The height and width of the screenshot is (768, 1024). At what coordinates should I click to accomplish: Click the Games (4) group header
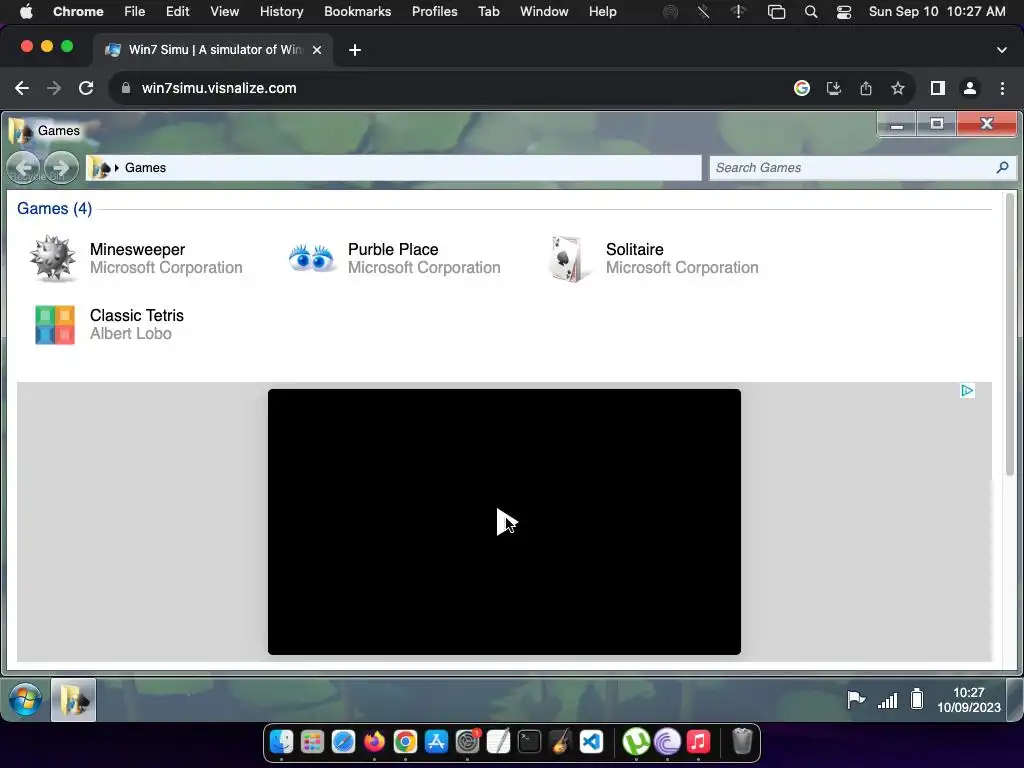pos(54,208)
